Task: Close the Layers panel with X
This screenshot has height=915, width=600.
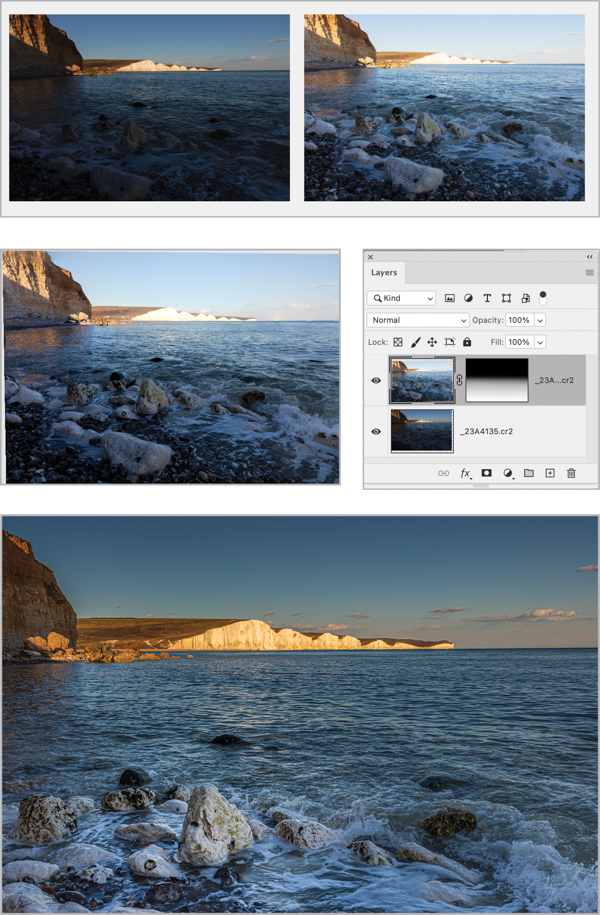Action: (371, 257)
